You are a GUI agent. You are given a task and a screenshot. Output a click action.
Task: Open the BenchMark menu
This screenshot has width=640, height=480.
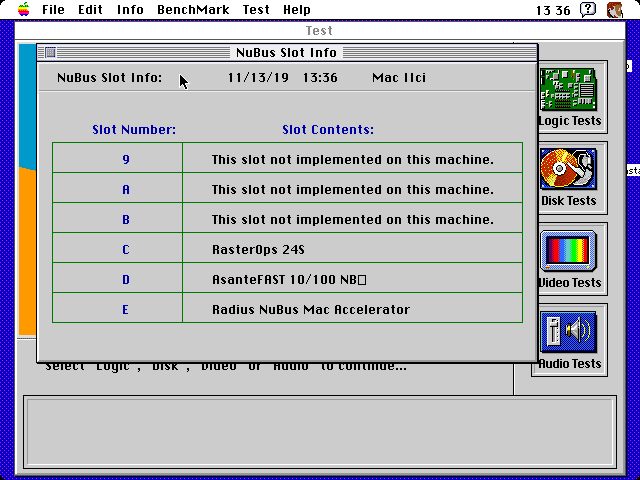pos(193,9)
